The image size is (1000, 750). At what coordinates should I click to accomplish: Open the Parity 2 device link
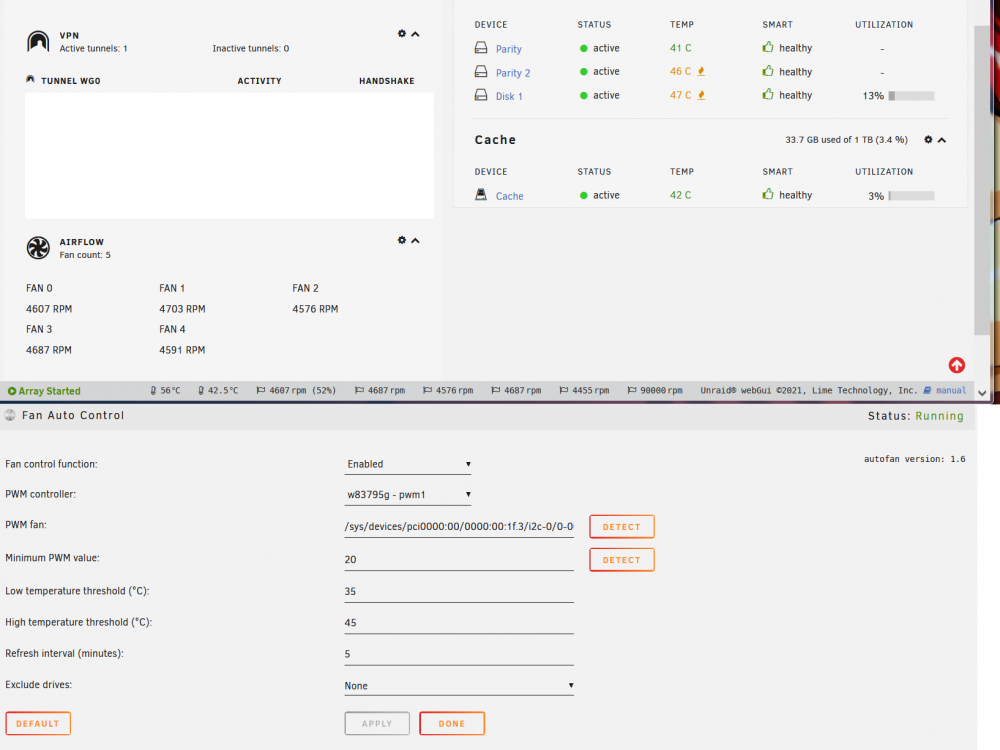point(513,73)
